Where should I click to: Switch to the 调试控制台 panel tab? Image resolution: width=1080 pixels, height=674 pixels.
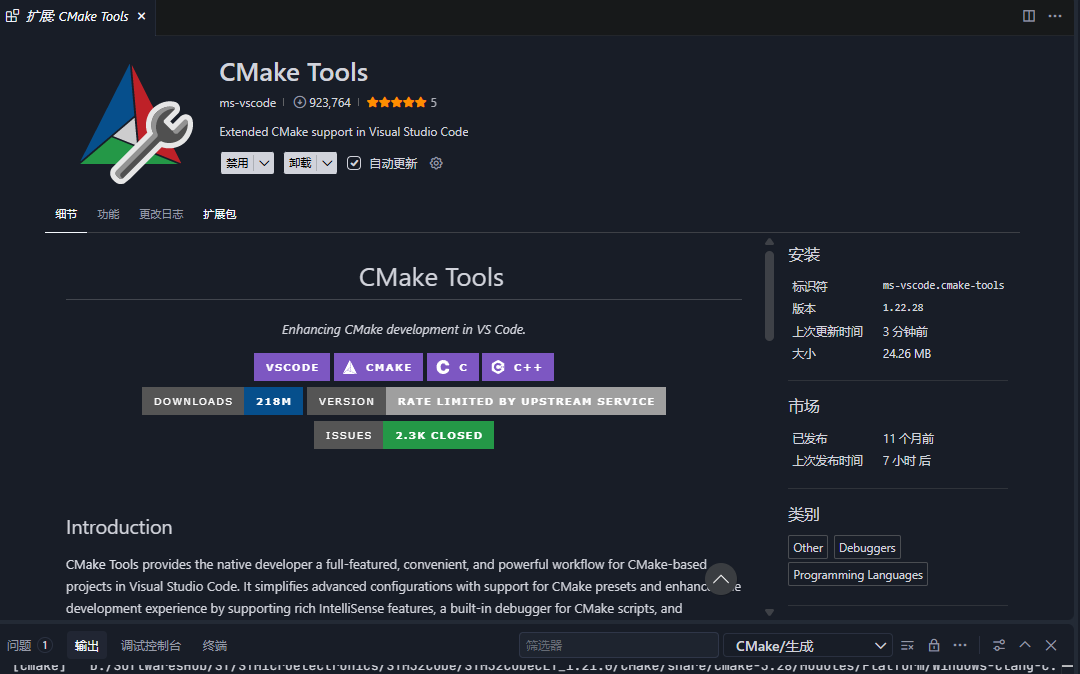coord(151,645)
